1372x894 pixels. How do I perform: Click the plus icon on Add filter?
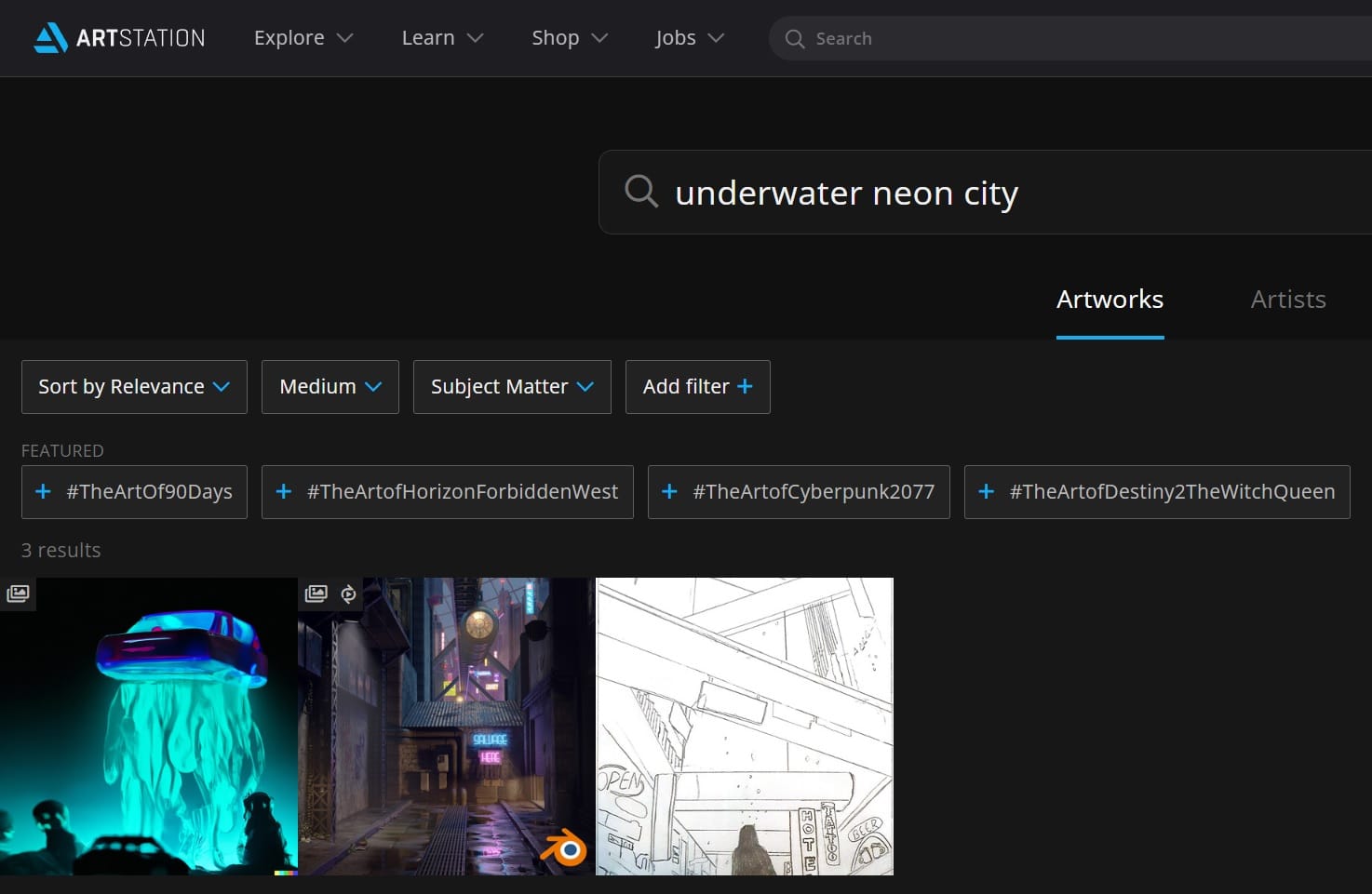coord(745,386)
